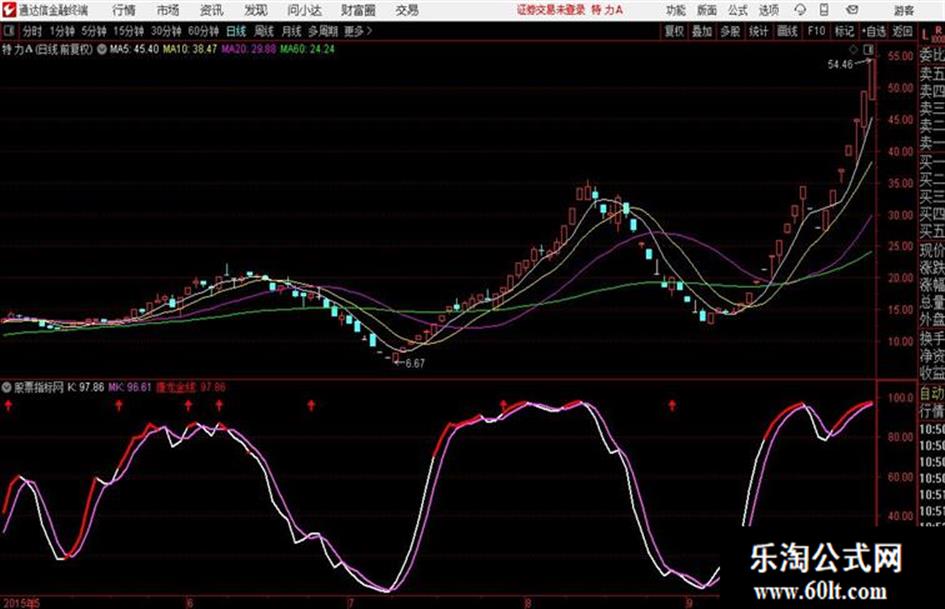Toggle the left panel icon beside 分时
This screenshot has width=945, height=609.
[x=8, y=31]
